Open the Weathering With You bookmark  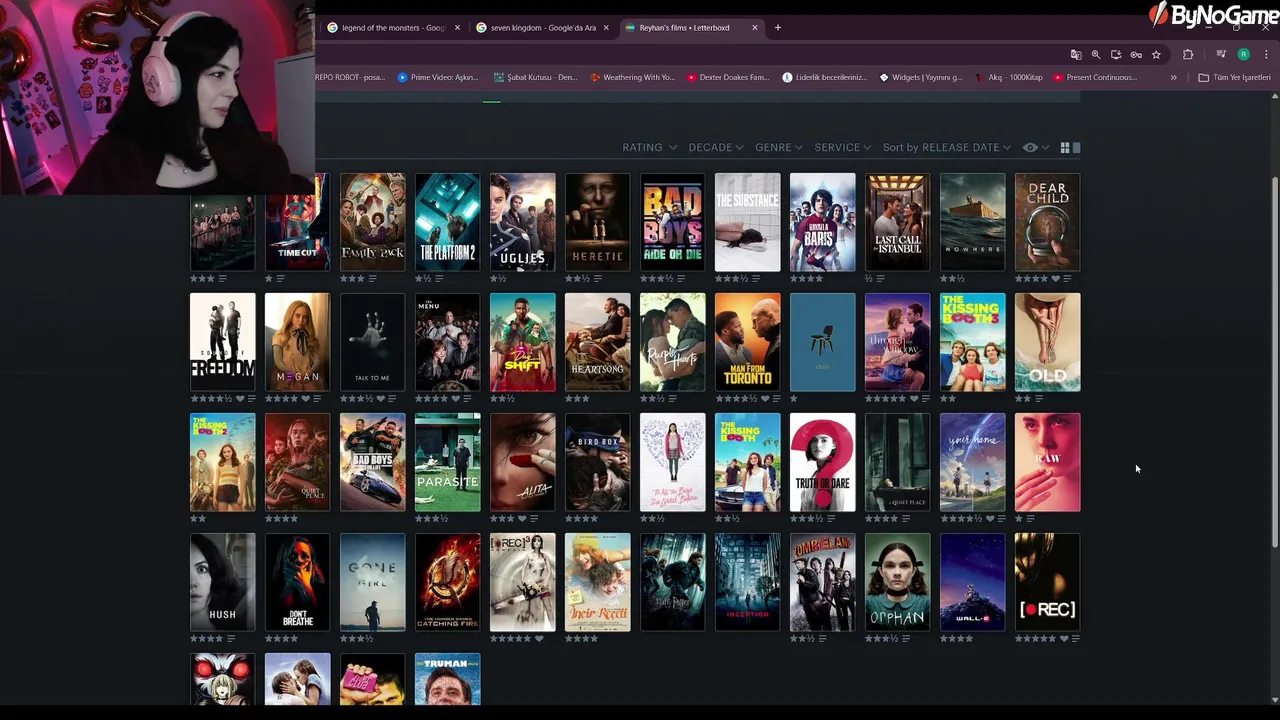click(632, 77)
